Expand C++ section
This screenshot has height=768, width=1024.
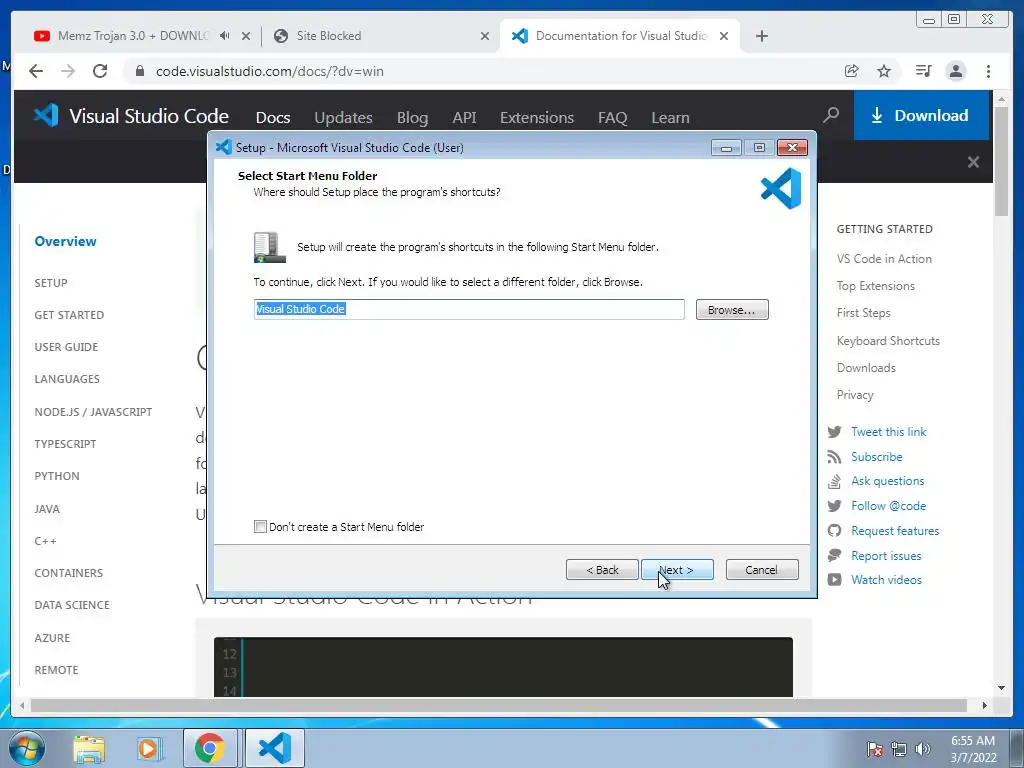[x=45, y=541]
